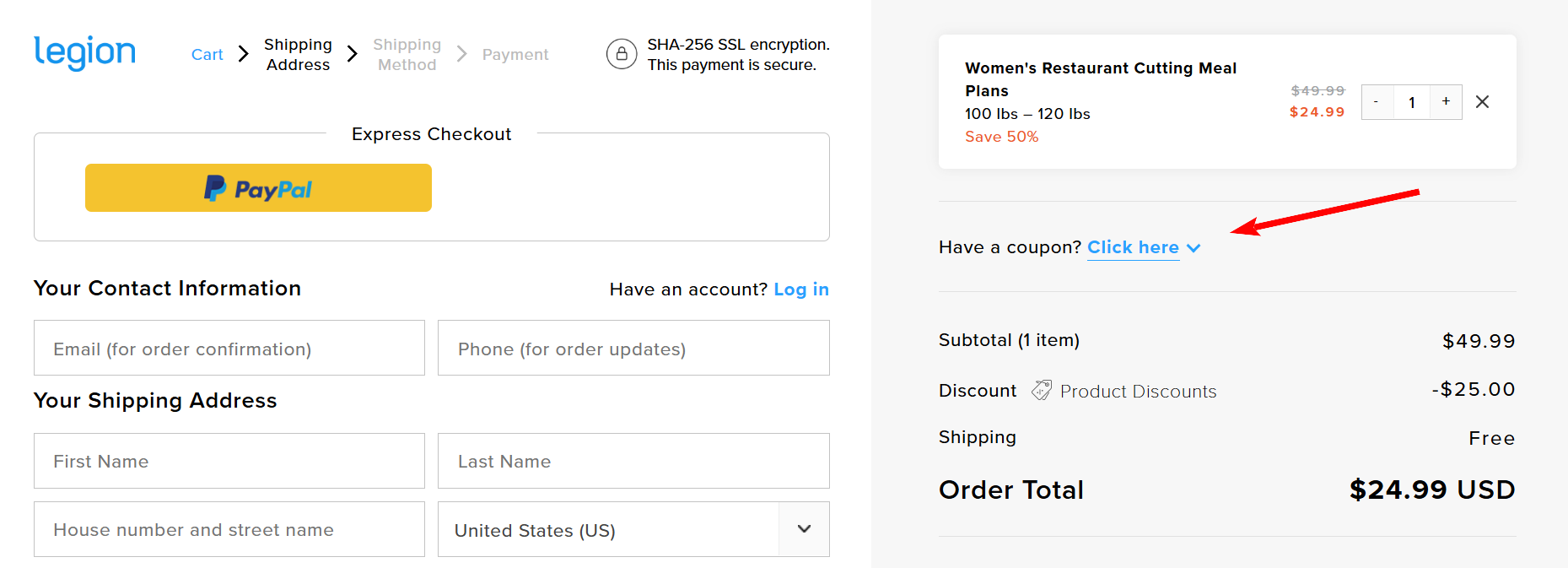1568x568 pixels.
Task: Click into the First Name field
Action: point(229,462)
